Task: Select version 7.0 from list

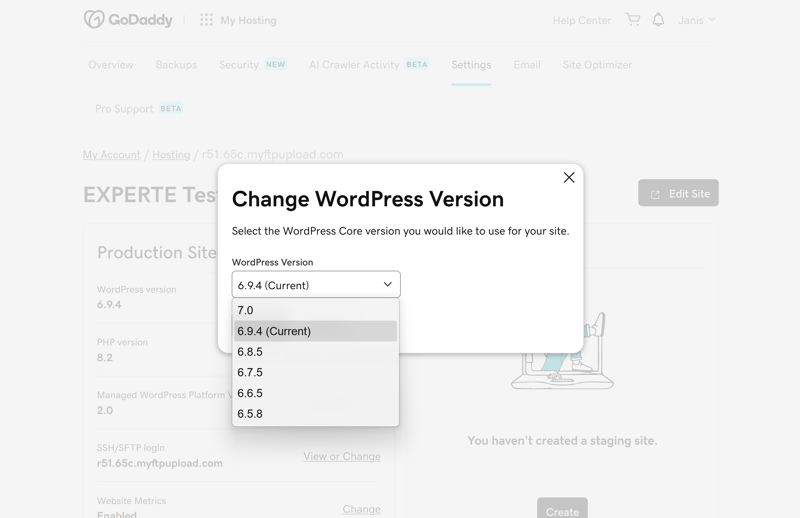Action: coord(315,310)
